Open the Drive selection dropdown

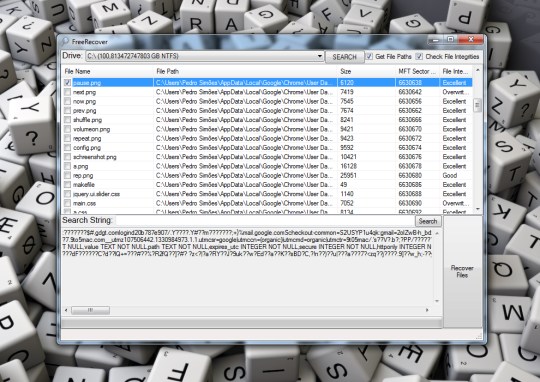(320, 56)
